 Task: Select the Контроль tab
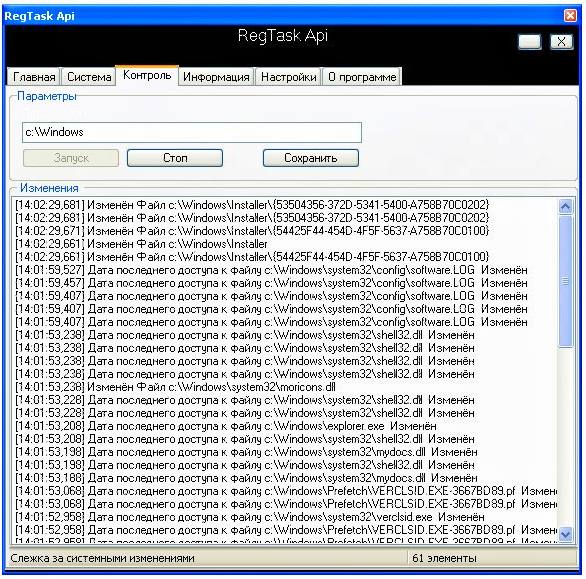[147, 76]
